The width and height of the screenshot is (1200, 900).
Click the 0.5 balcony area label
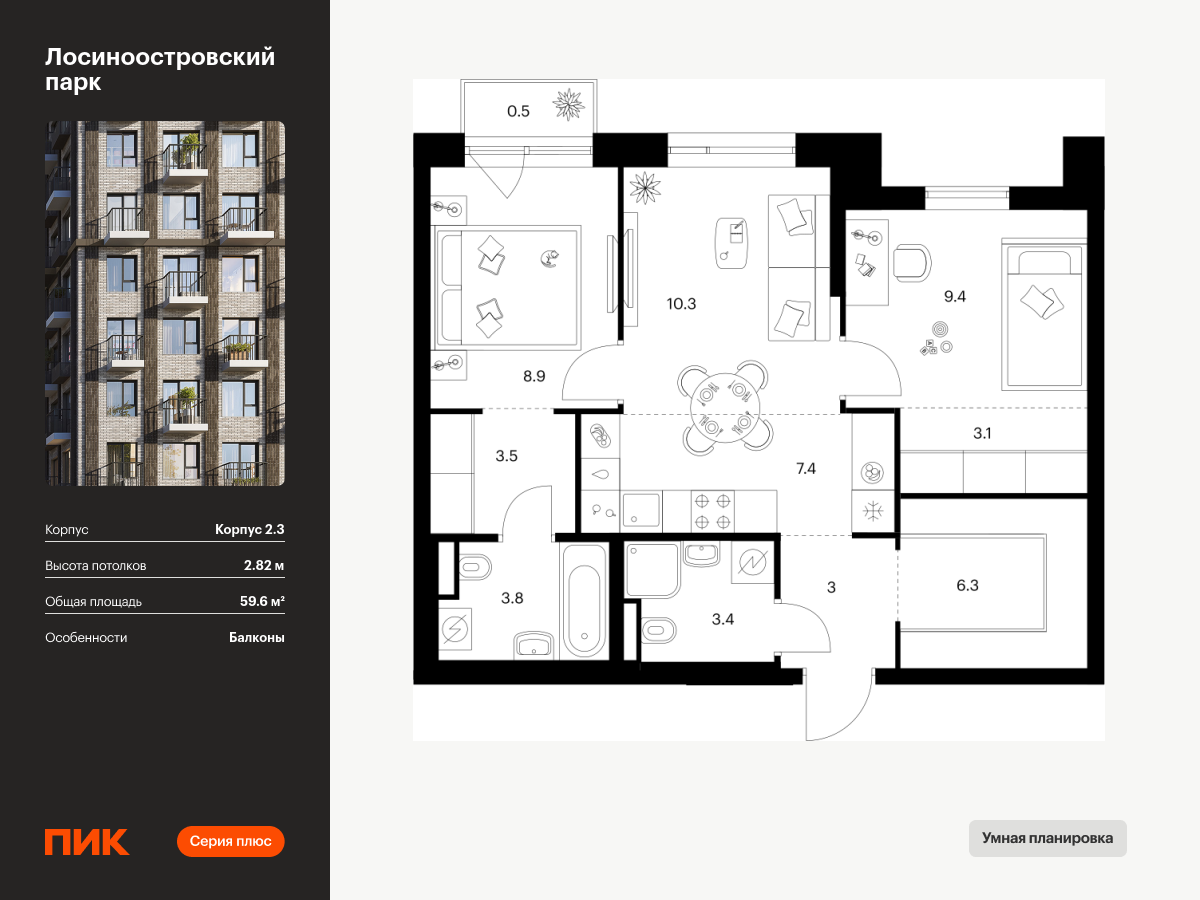[518, 111]
